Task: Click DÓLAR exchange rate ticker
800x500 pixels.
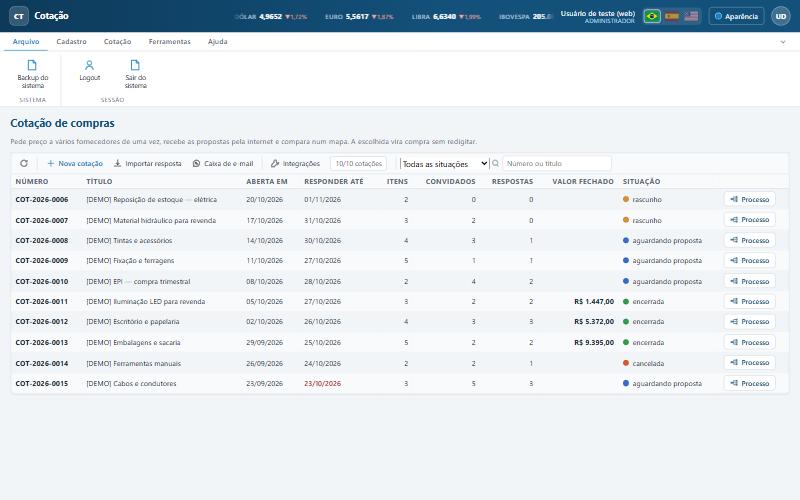Action: point(271,16)
